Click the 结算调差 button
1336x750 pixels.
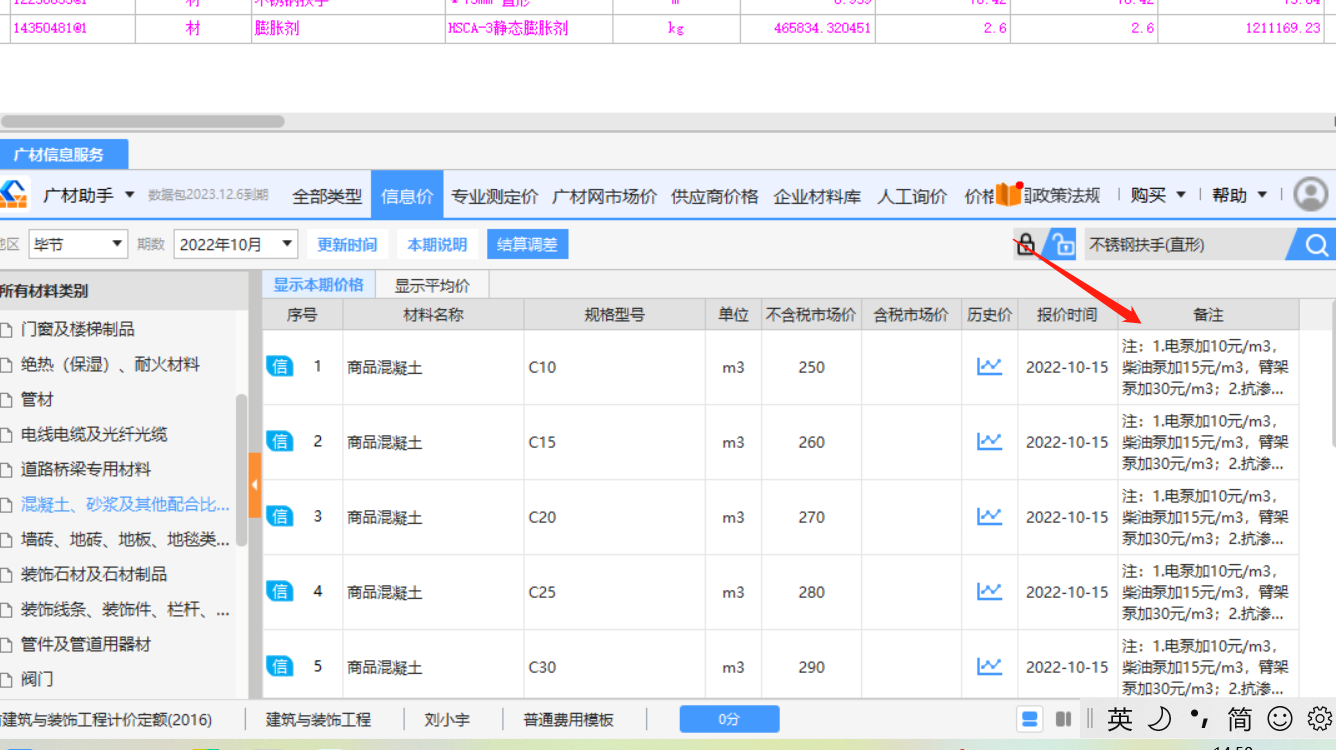(527, 244)
